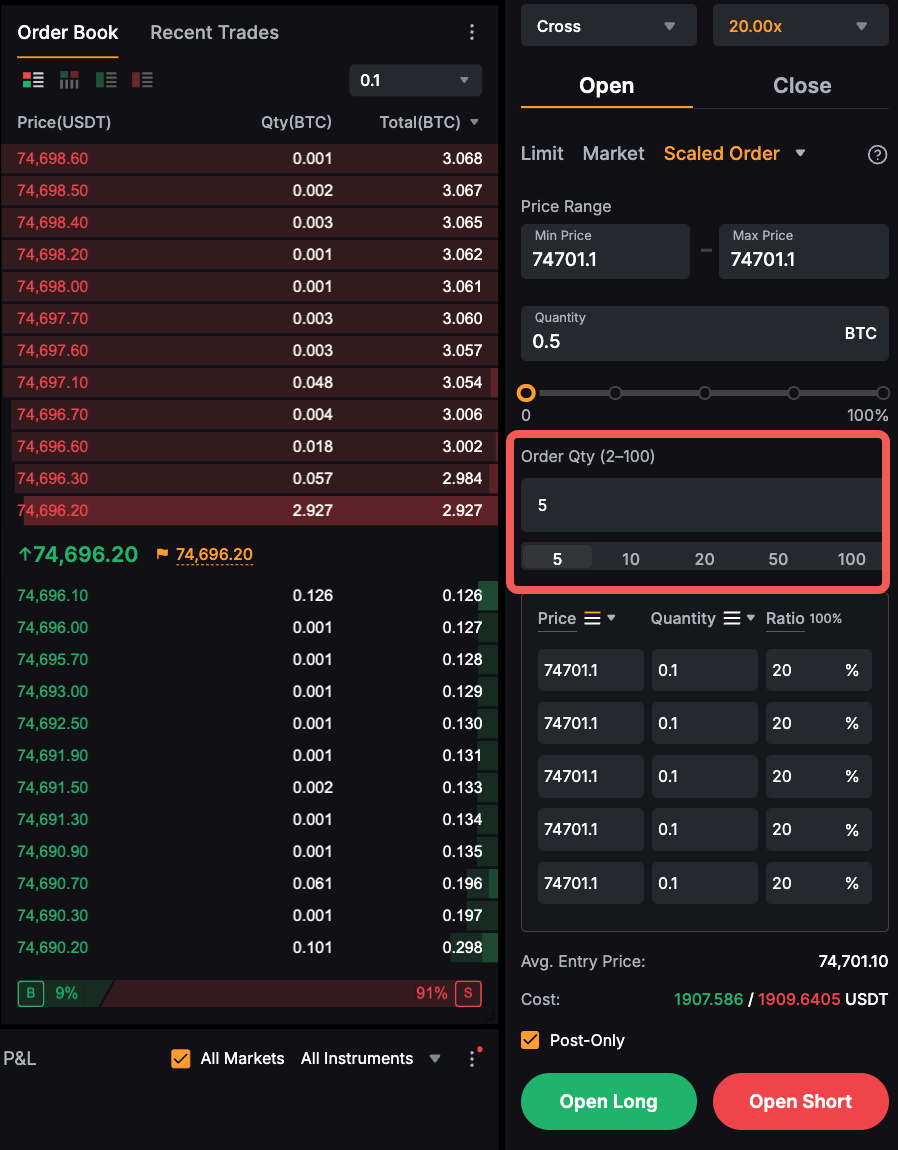
Task: Open Order Book three-dot options menu
Action: [472, 33]
